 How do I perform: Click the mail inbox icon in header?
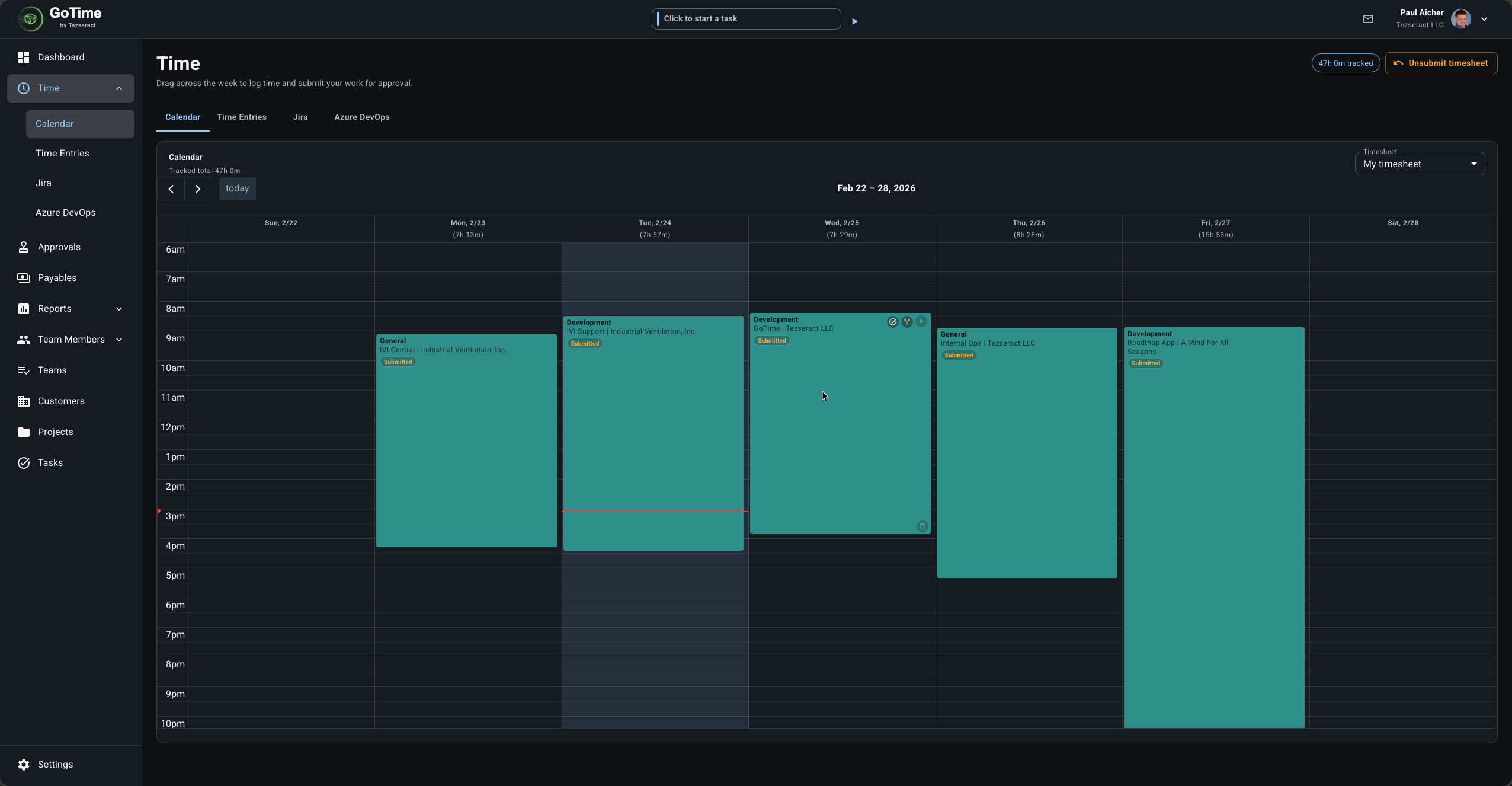[x=1368, y=19]
